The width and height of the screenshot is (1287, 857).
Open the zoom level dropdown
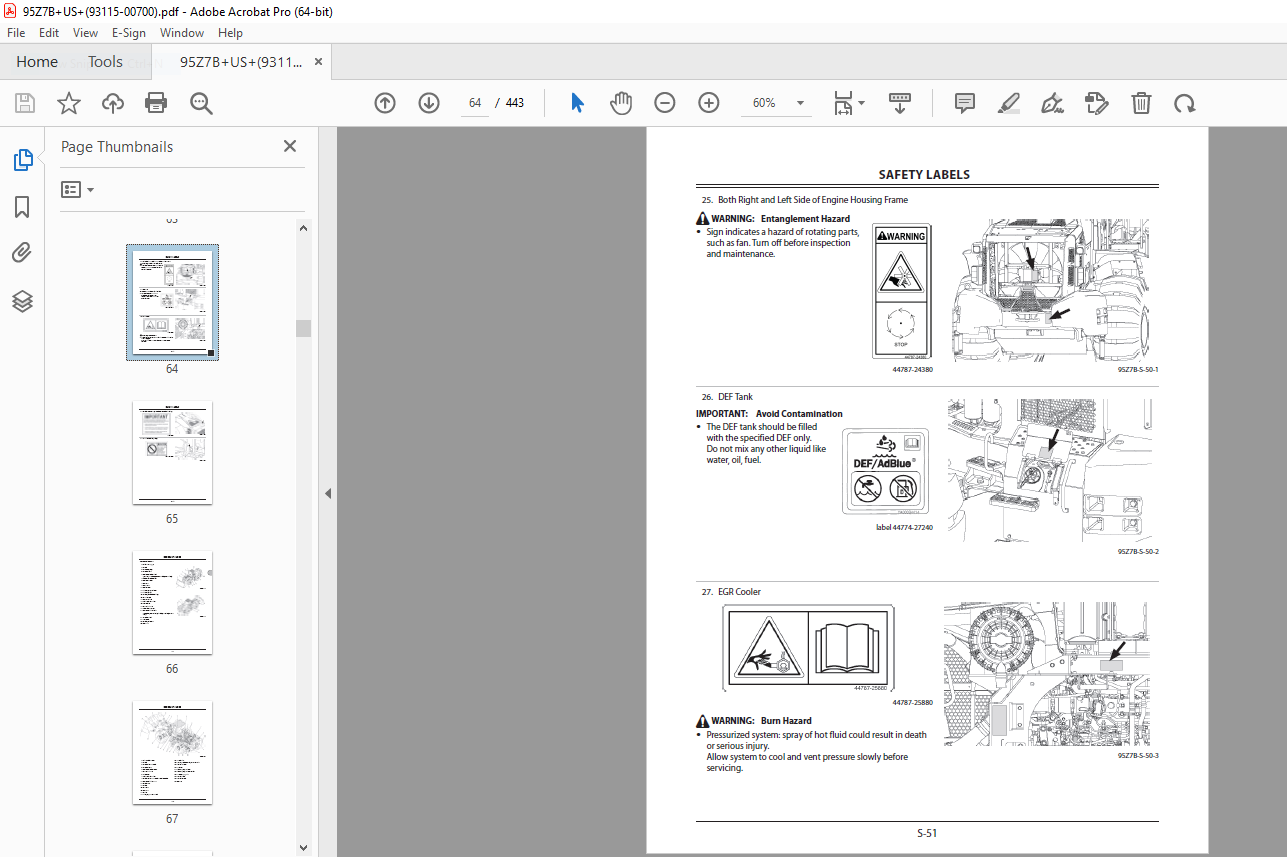800,103
